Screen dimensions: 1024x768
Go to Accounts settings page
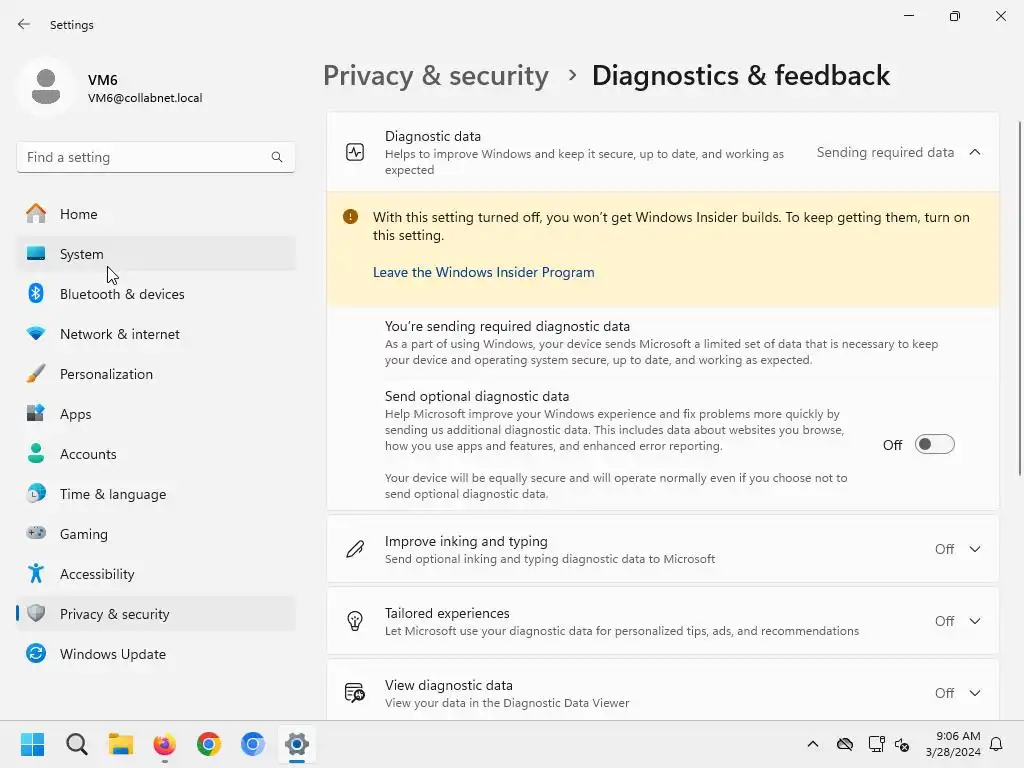pyautogui.click(x=88, y=454)
